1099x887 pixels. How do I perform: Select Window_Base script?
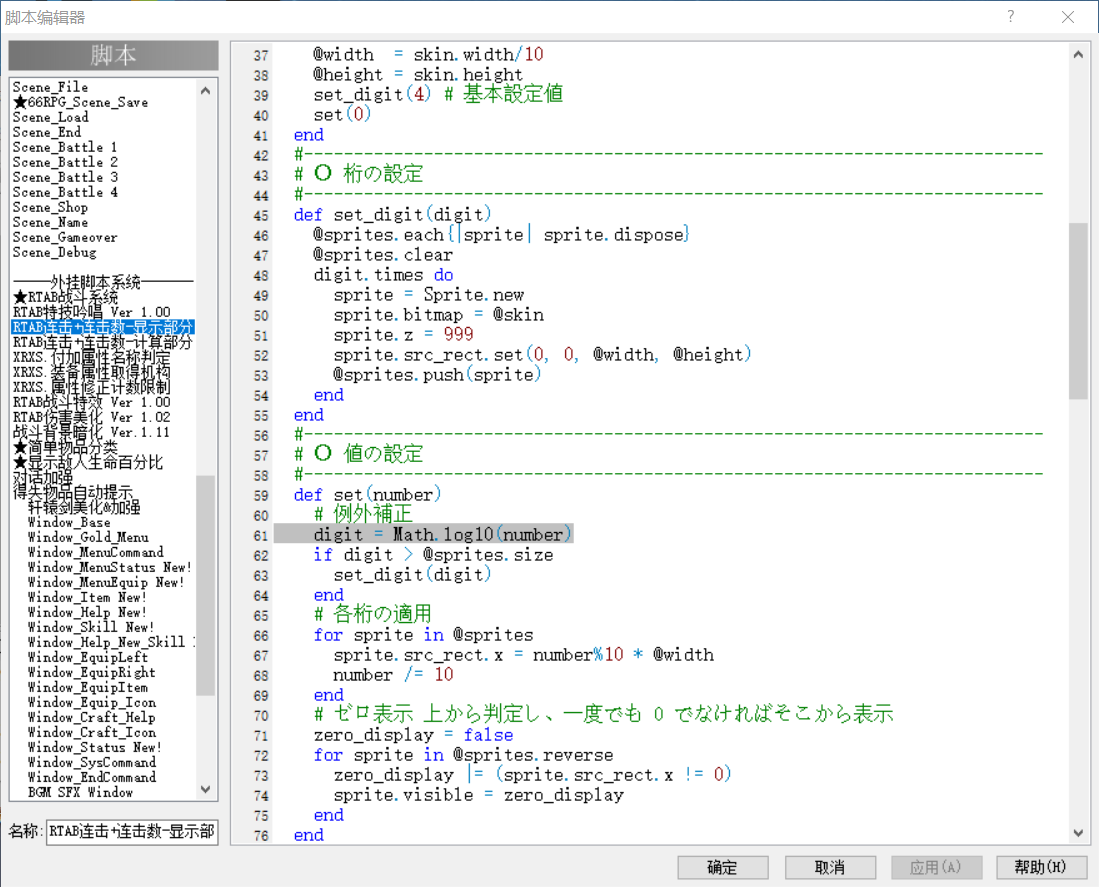click(69, 522)
